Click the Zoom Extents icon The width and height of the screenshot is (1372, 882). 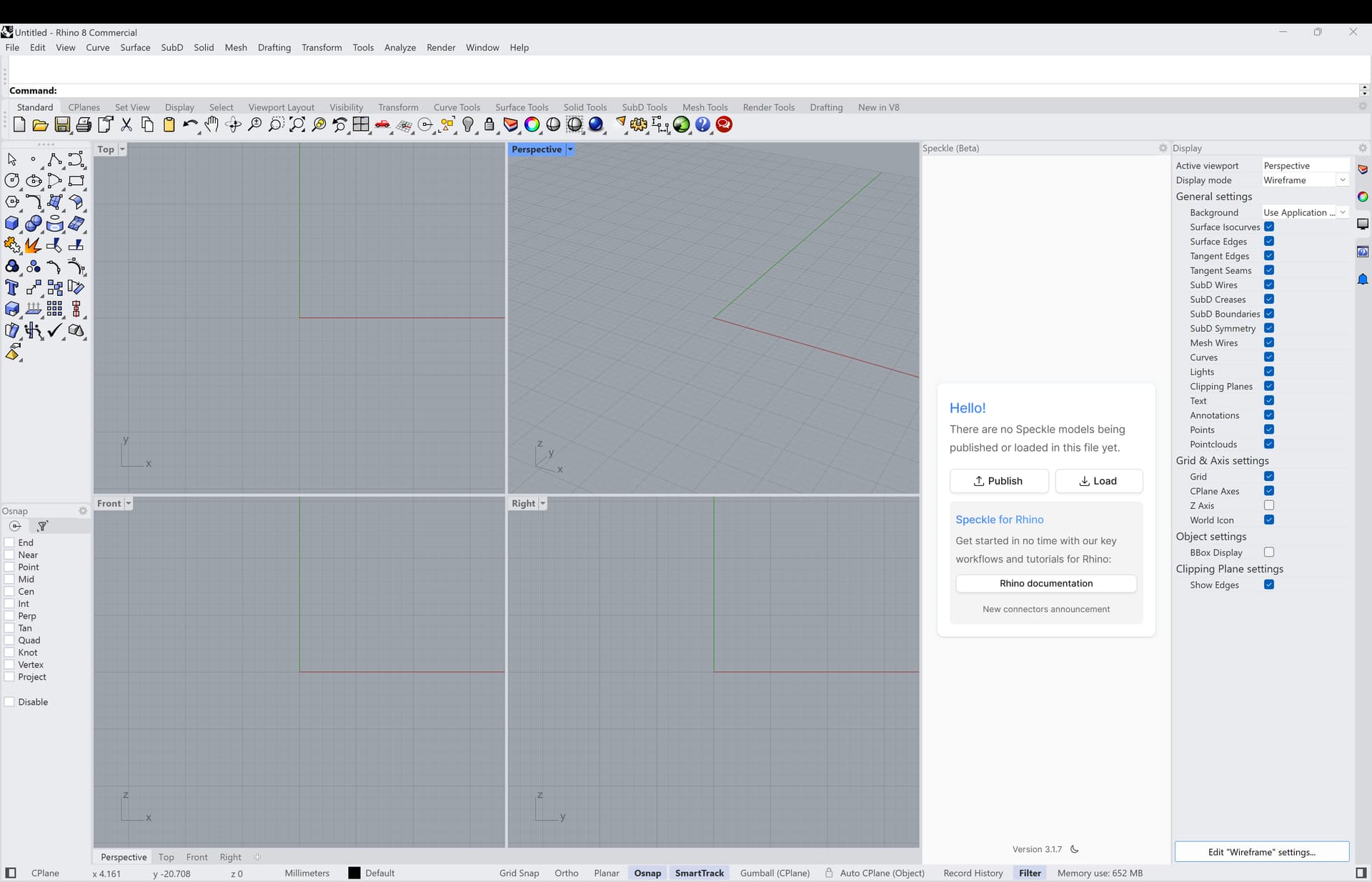297,125
